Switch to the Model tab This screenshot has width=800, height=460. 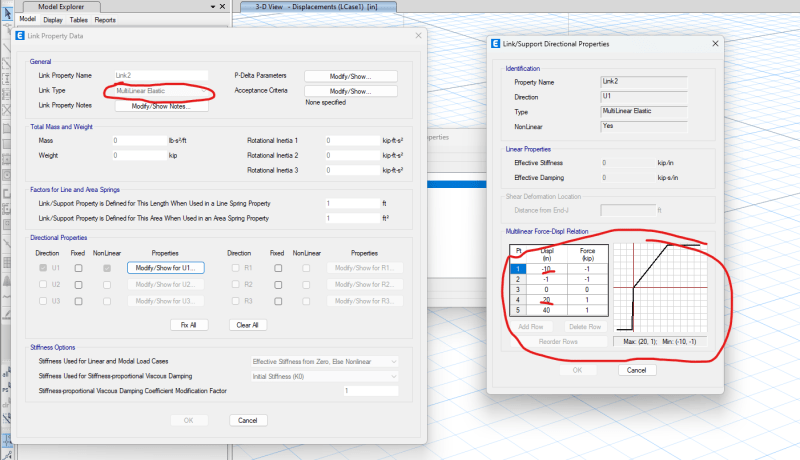click(28, 19)
